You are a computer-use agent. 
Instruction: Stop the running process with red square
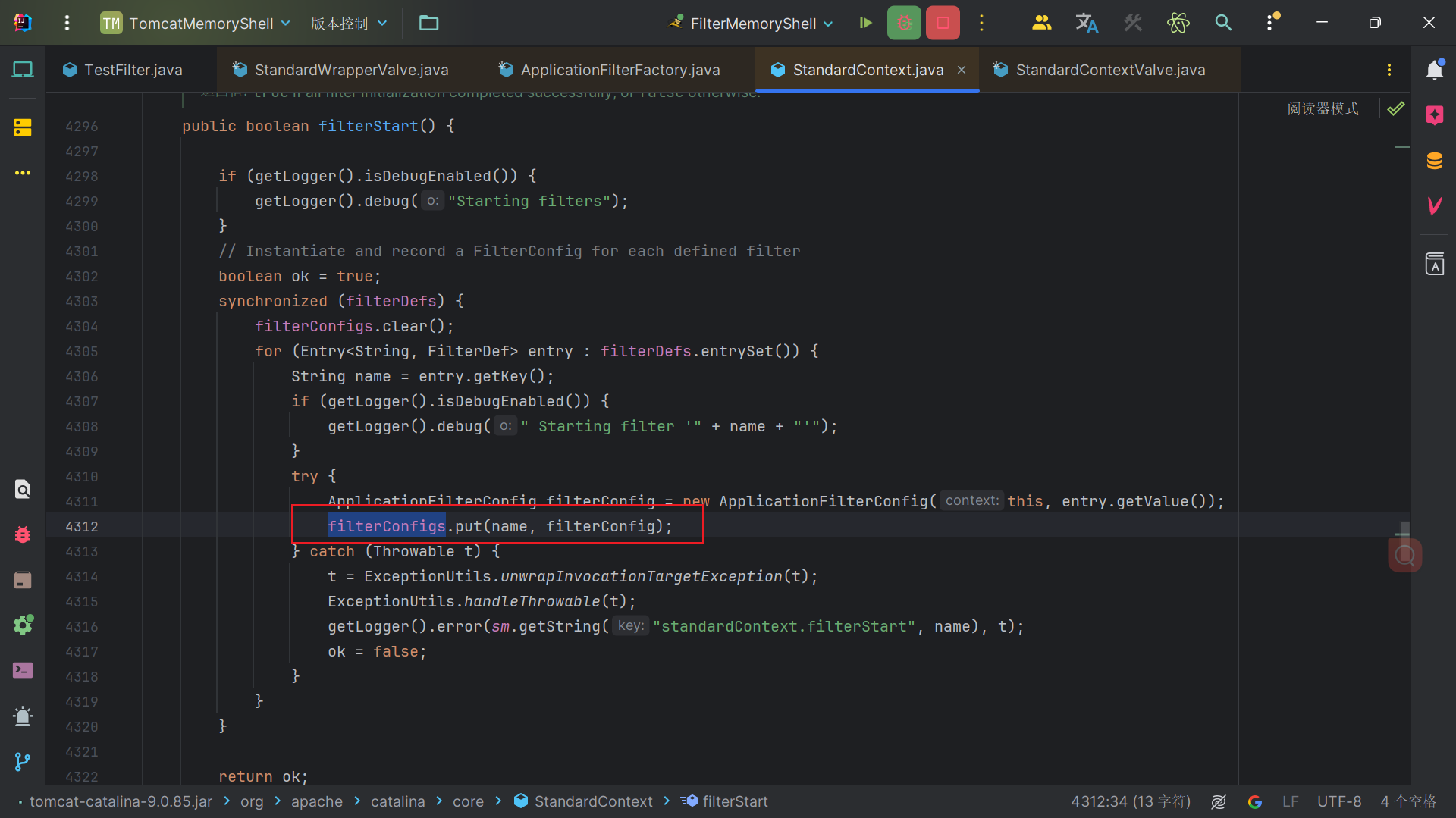coord(943,23)
